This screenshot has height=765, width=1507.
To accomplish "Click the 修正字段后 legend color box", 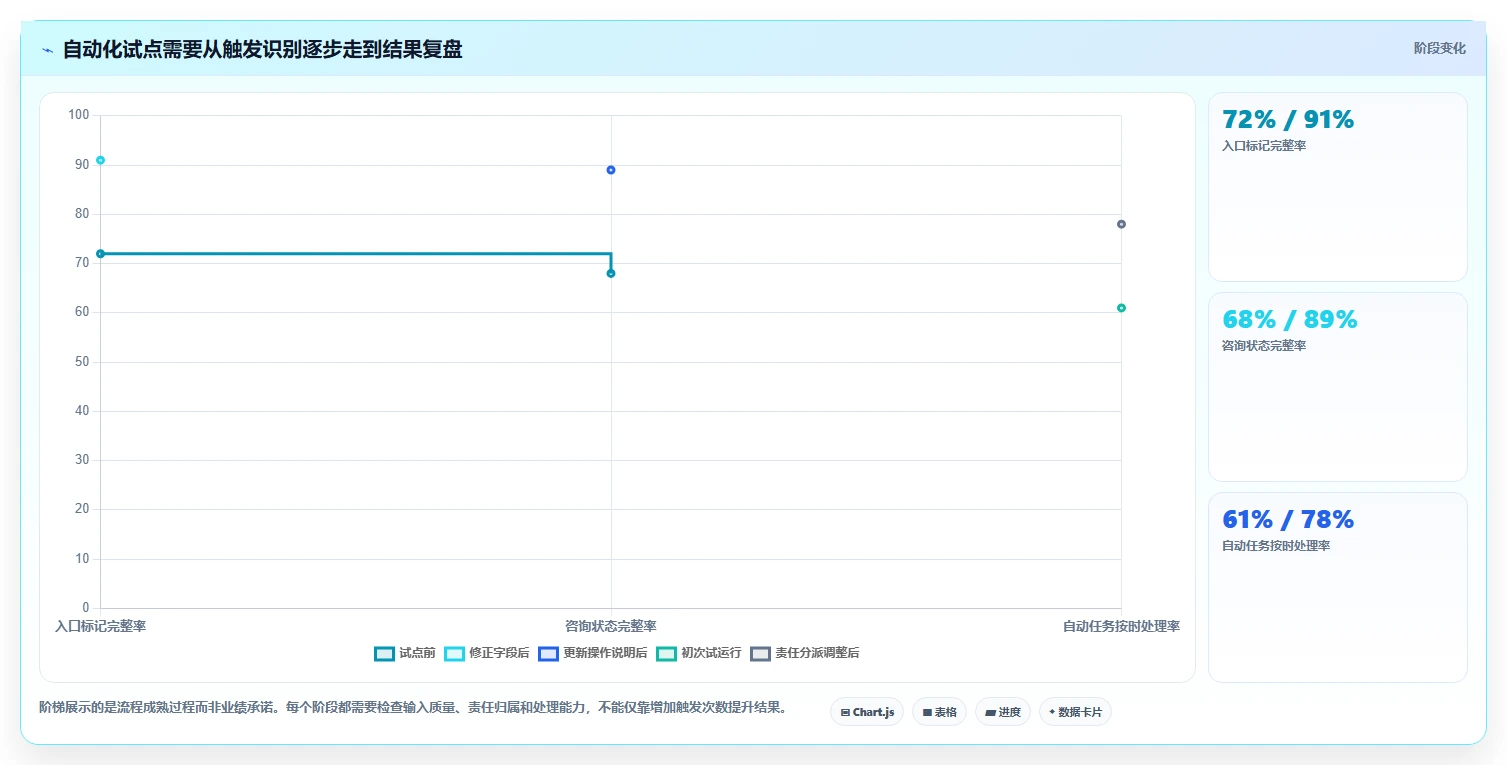I will [454, 653].
